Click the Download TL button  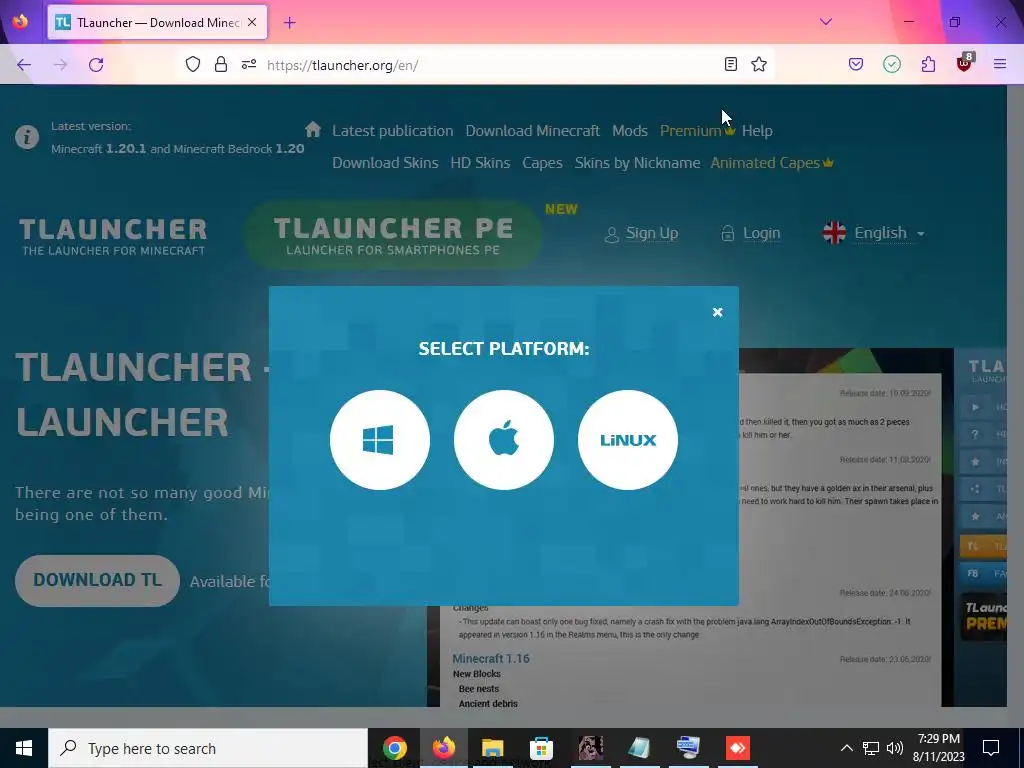[x=97, y=581]
